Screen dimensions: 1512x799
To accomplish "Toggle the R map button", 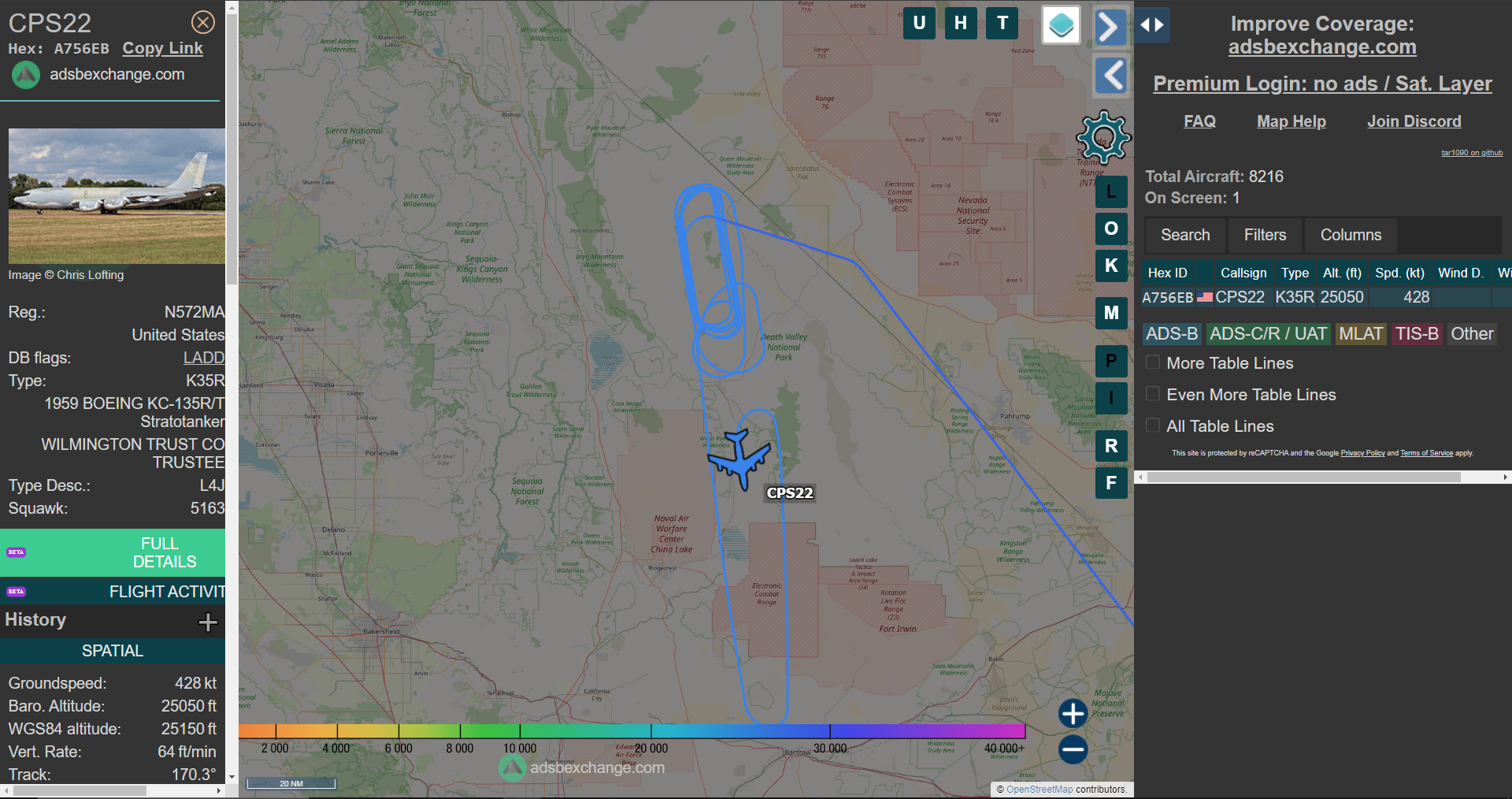I will (x=1111, y=446).
